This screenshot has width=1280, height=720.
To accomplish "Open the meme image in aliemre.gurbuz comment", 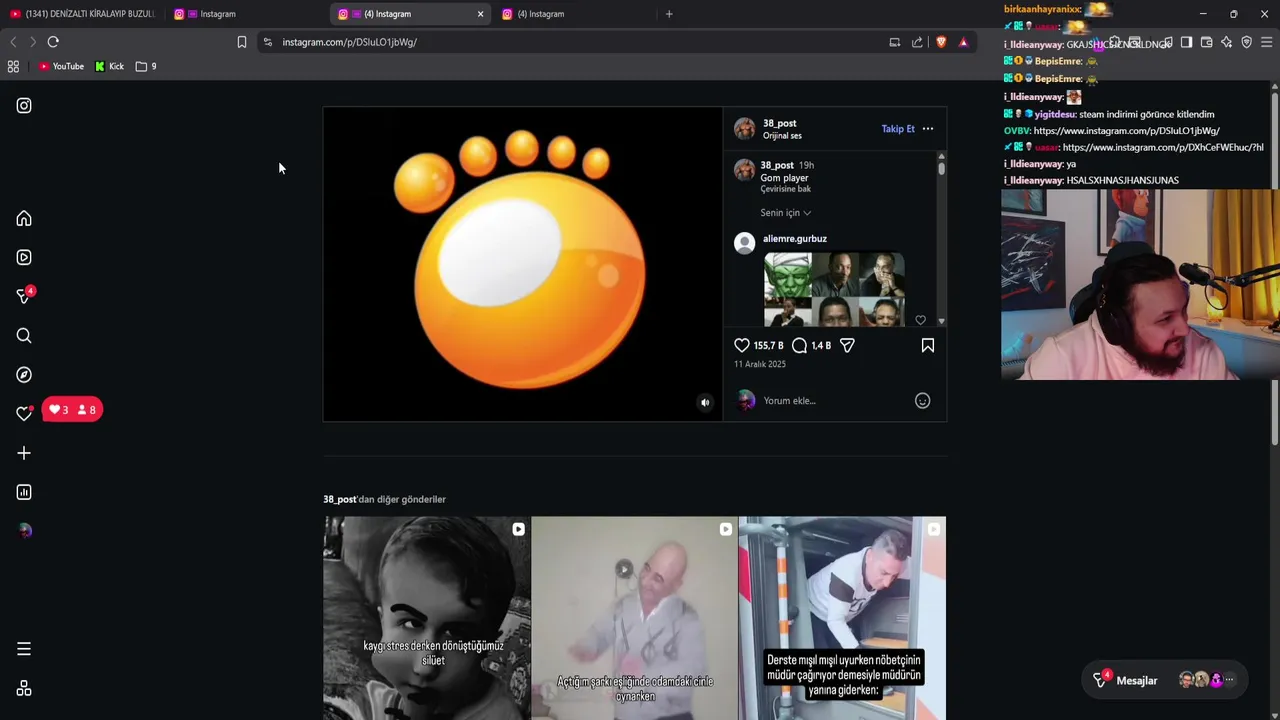I will (834, 290).
